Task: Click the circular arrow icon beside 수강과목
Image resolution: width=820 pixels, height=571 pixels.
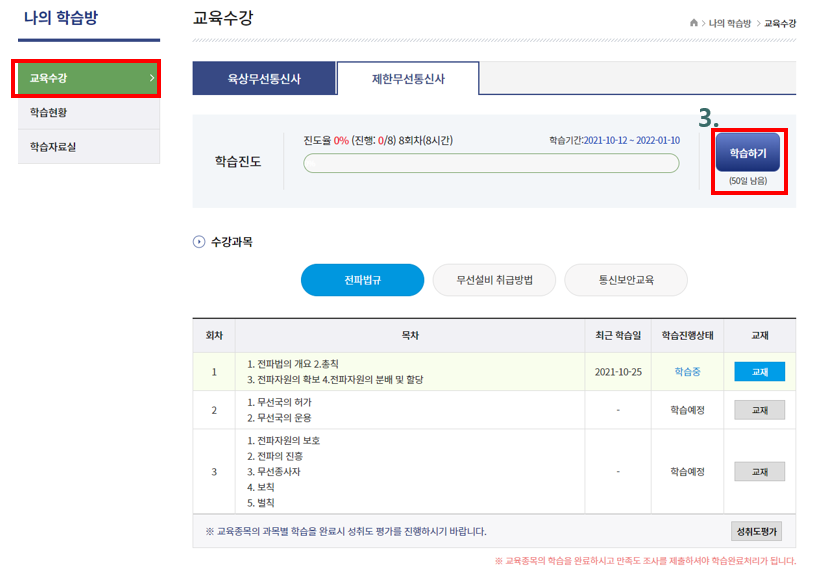Action: tap(198, 242)
